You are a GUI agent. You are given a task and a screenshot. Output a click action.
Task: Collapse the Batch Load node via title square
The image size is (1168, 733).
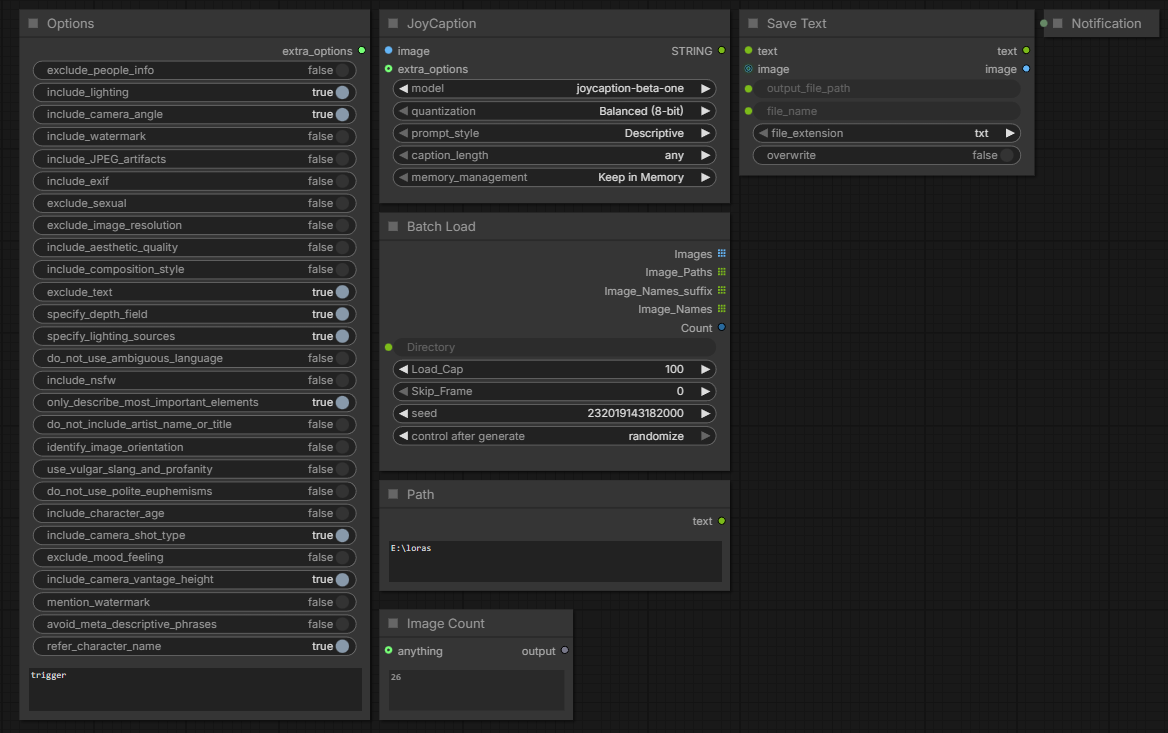[393, 226]
